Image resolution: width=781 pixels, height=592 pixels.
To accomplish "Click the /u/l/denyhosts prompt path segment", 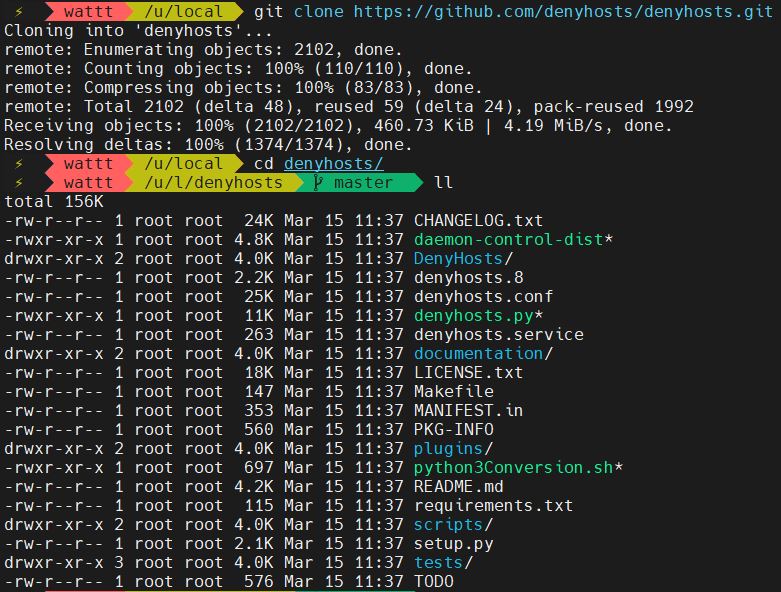I will 214,183.
